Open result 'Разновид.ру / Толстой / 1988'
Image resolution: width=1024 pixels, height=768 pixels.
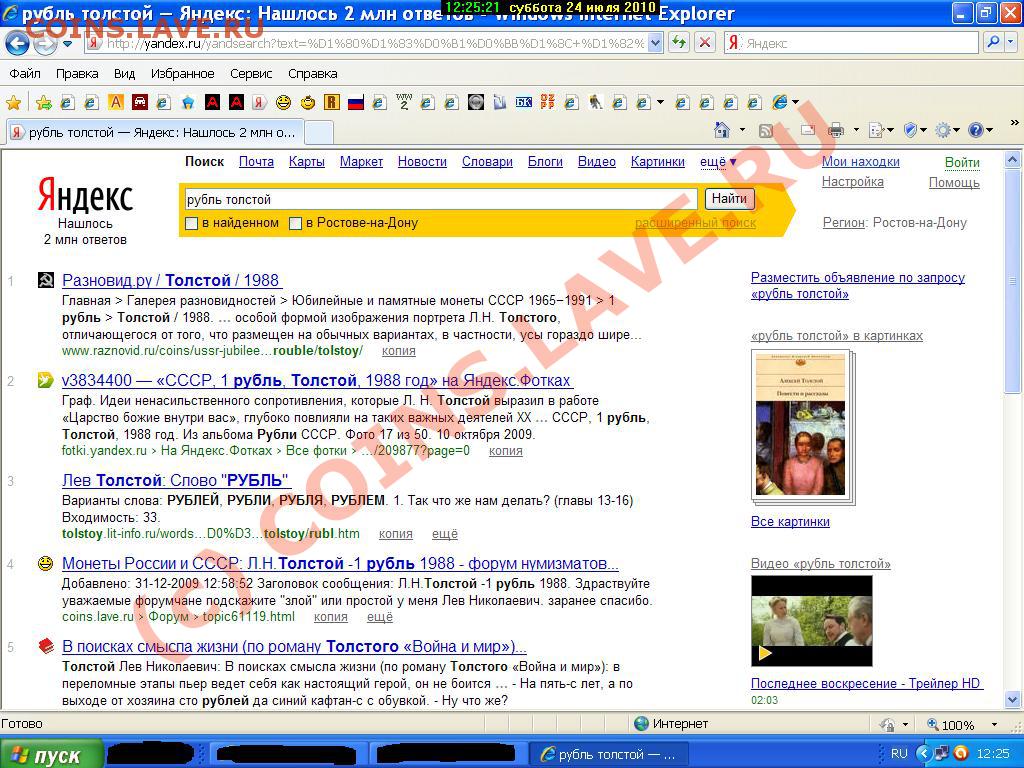pos(170,281)
